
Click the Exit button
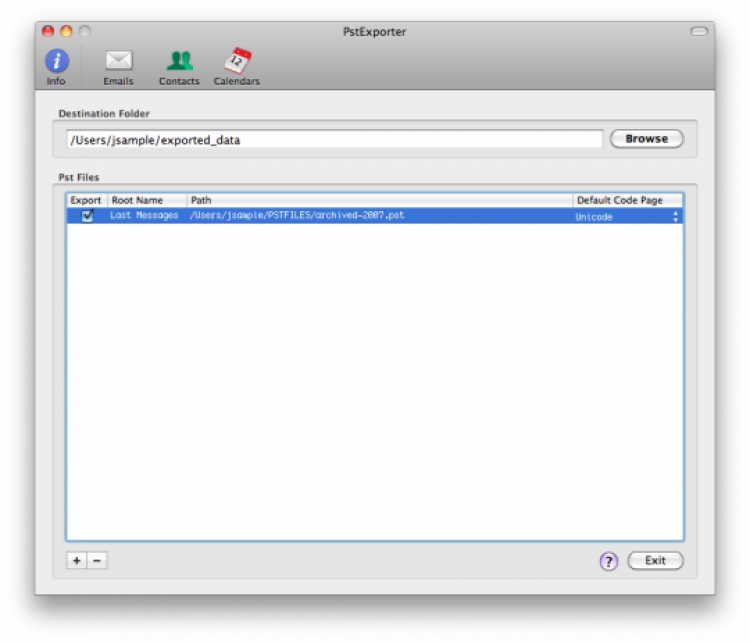tap(655, 560)
